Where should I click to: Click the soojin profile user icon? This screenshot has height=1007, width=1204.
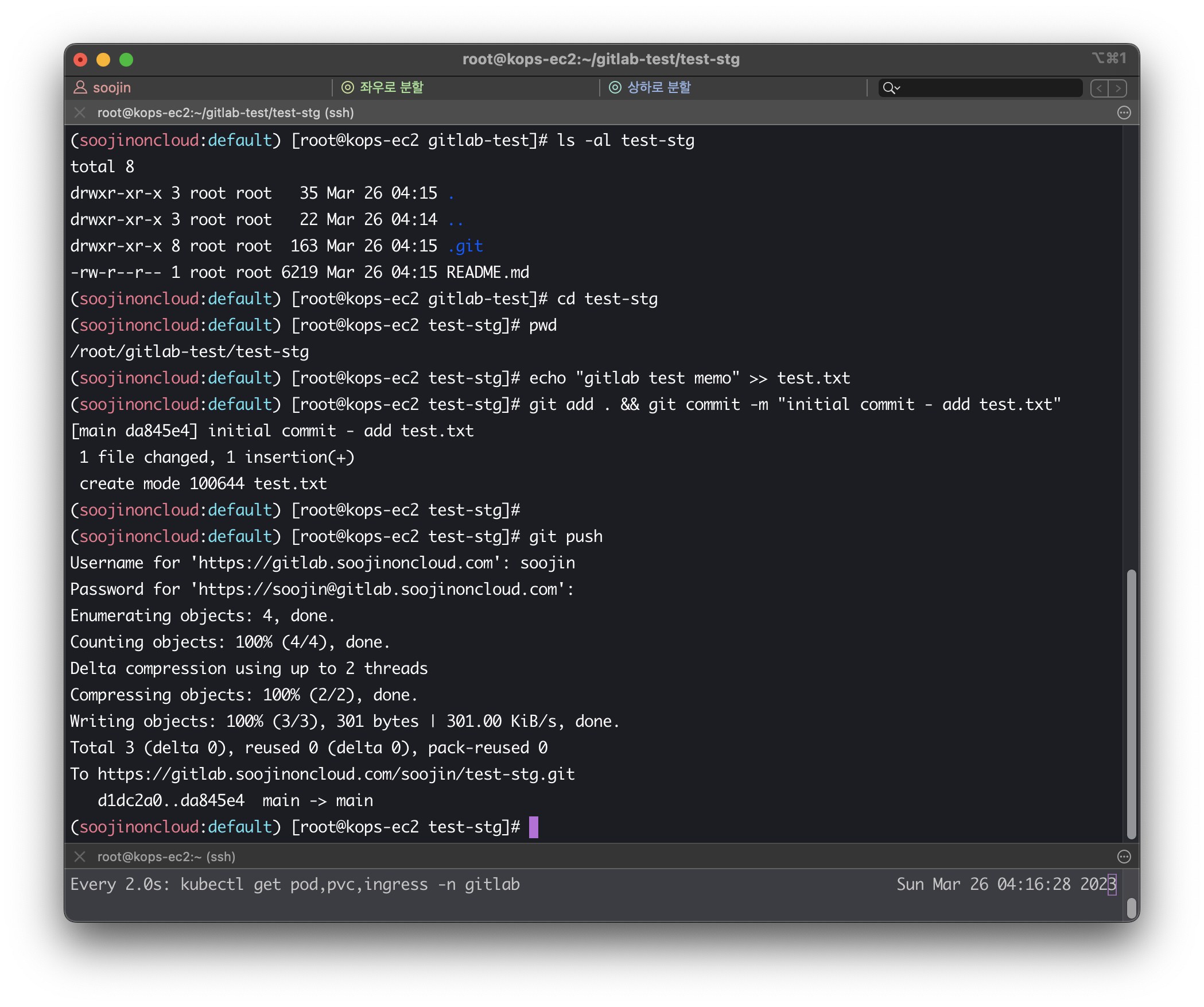(x=80, y=87)
